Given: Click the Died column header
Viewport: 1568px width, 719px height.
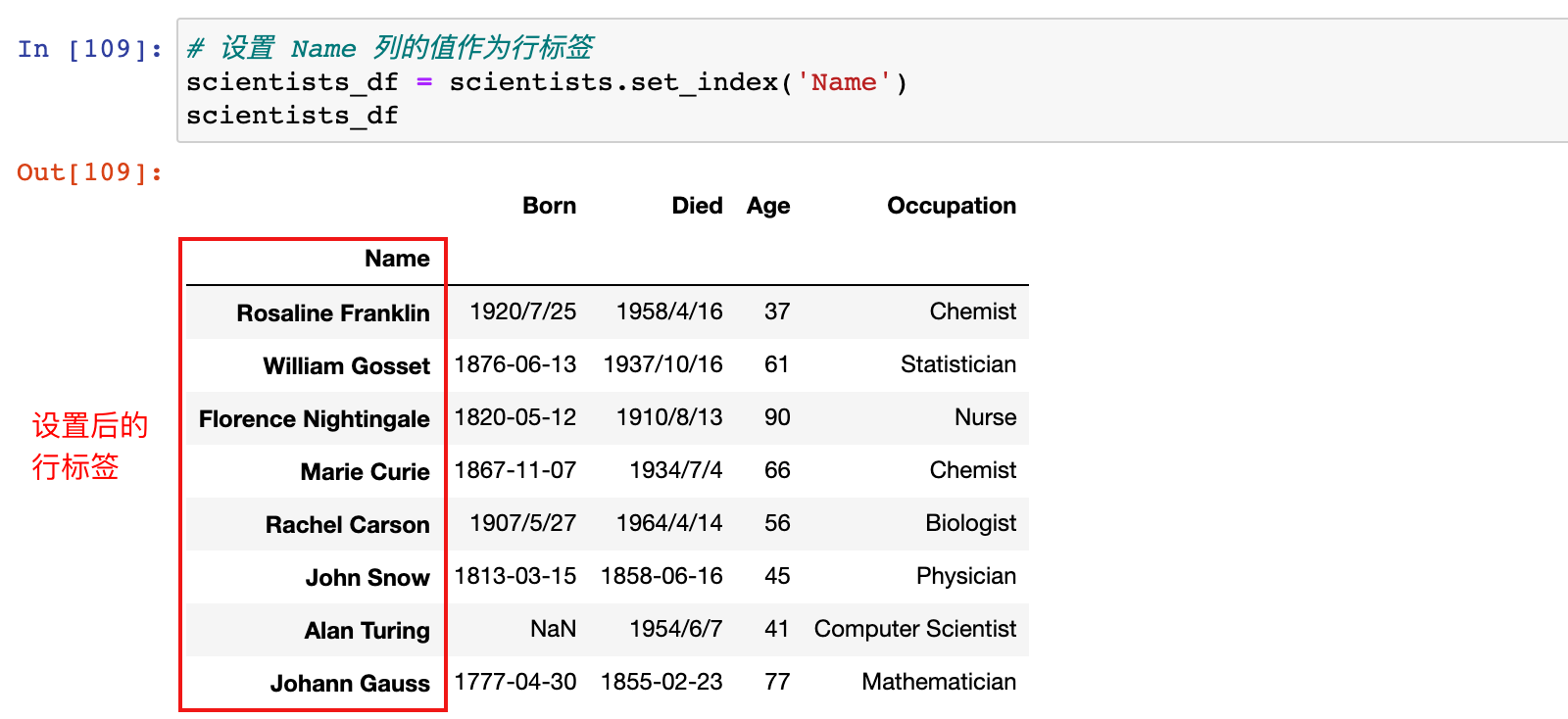Looking at the screenshot, I should 697,206.
